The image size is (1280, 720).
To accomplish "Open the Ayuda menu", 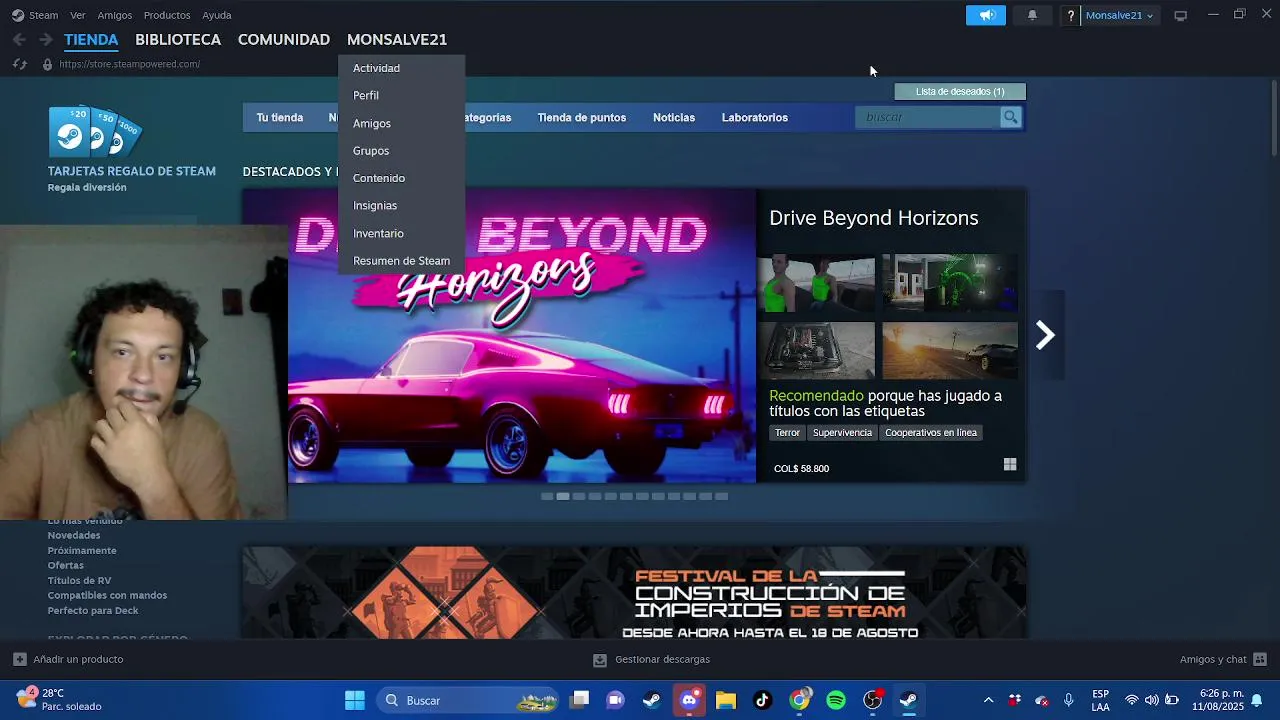I will coord(217,15).
